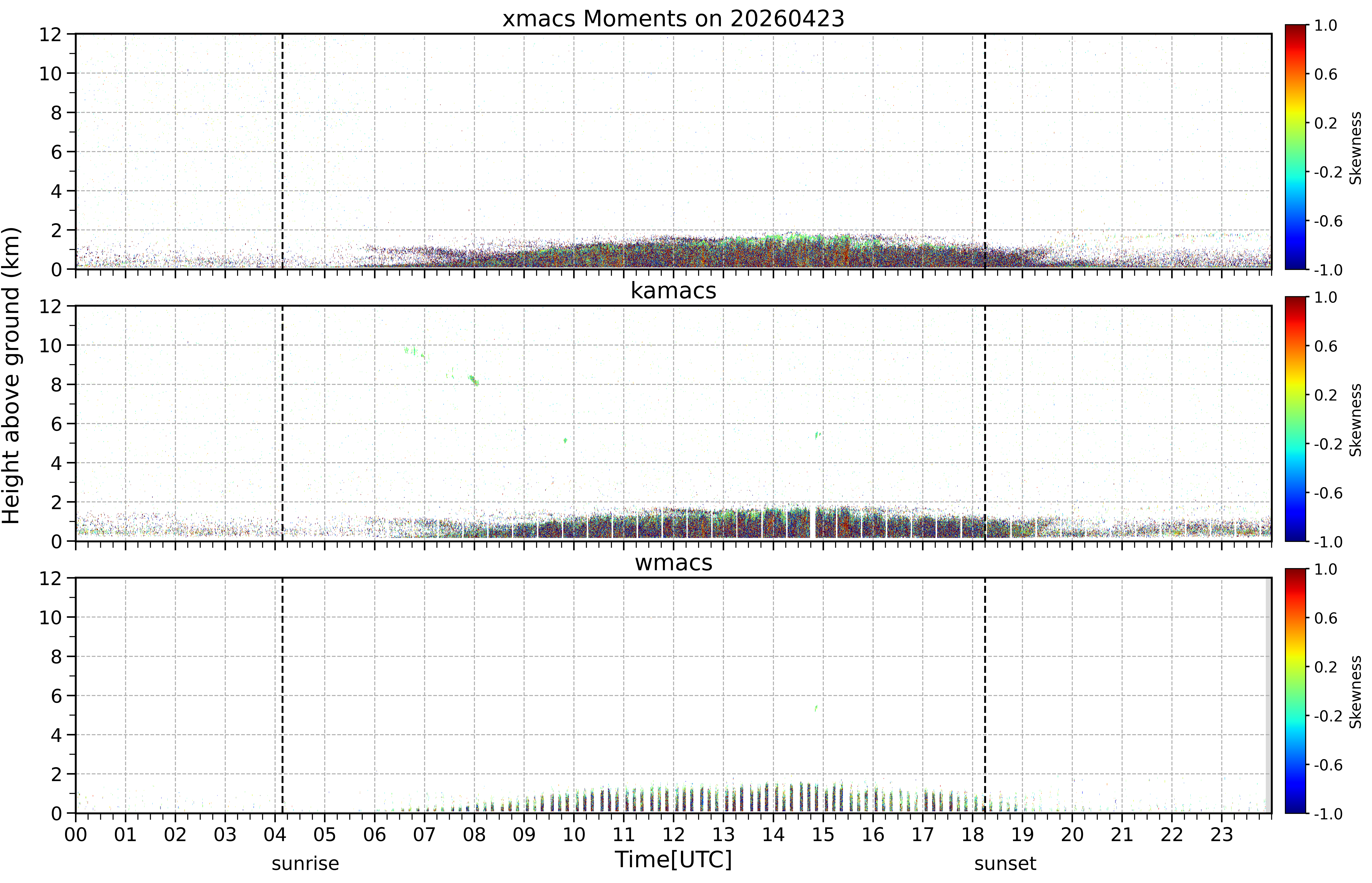
Task: Click the 'Height above ground (km)' axis label
Action: point(11,376)
